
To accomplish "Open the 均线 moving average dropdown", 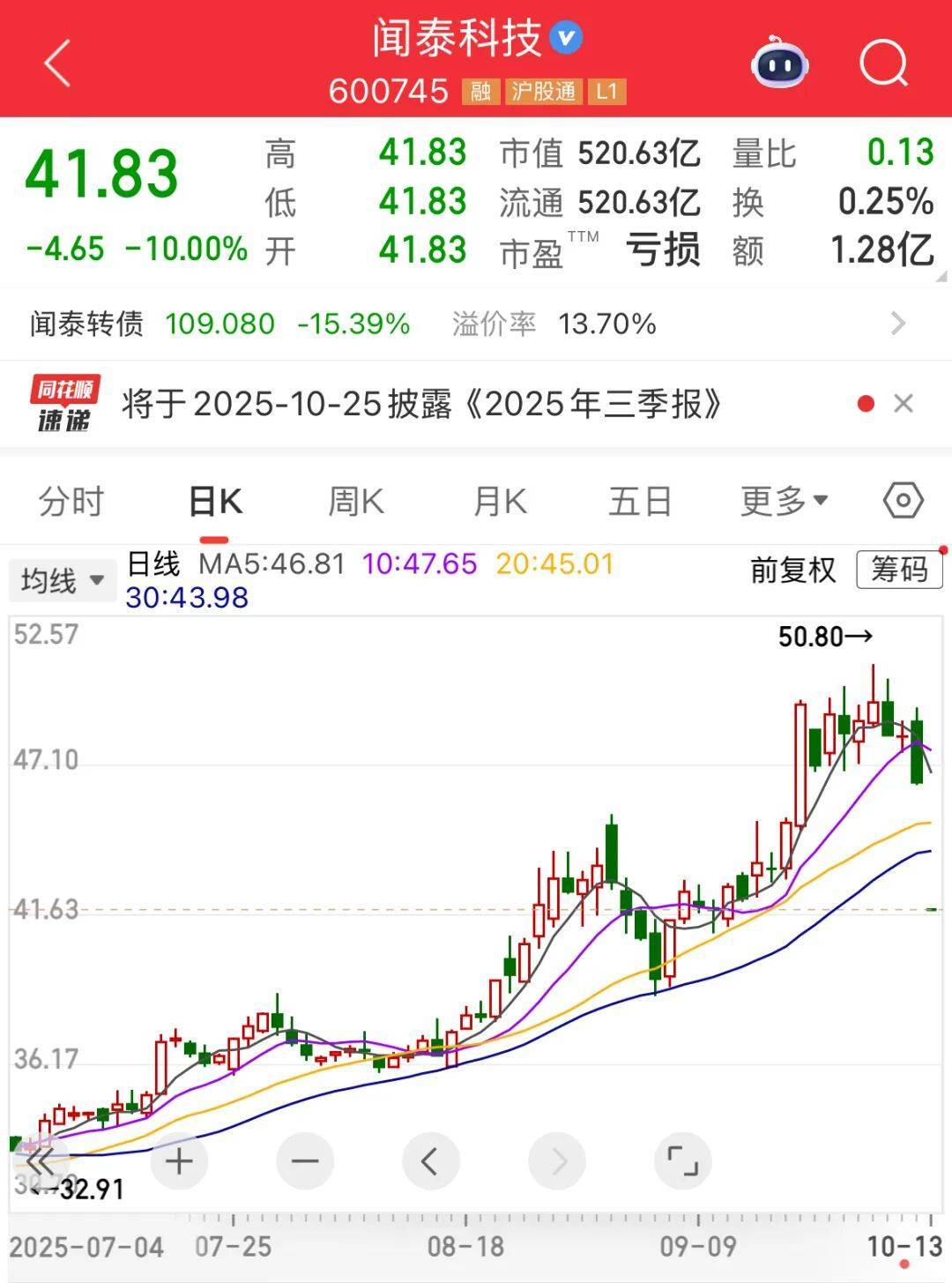I will (x=62, y=579).
